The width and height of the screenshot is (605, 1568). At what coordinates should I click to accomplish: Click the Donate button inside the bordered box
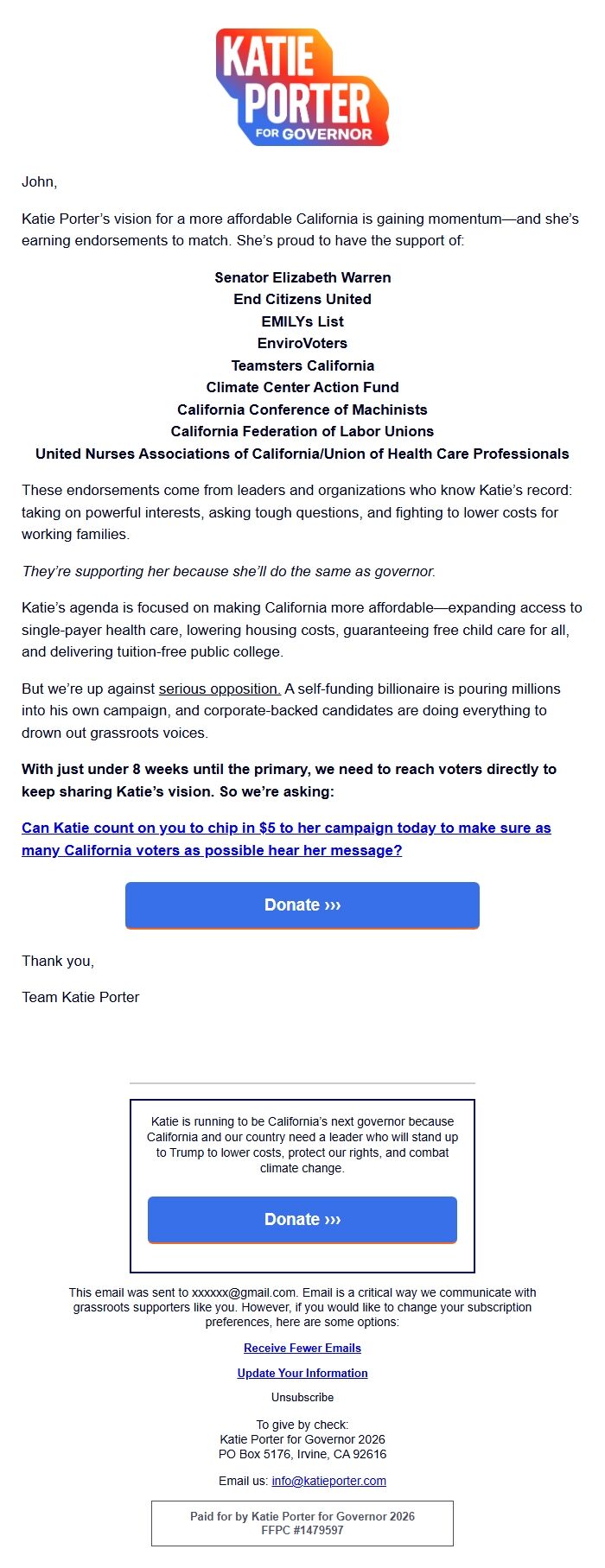point(302,1219)
